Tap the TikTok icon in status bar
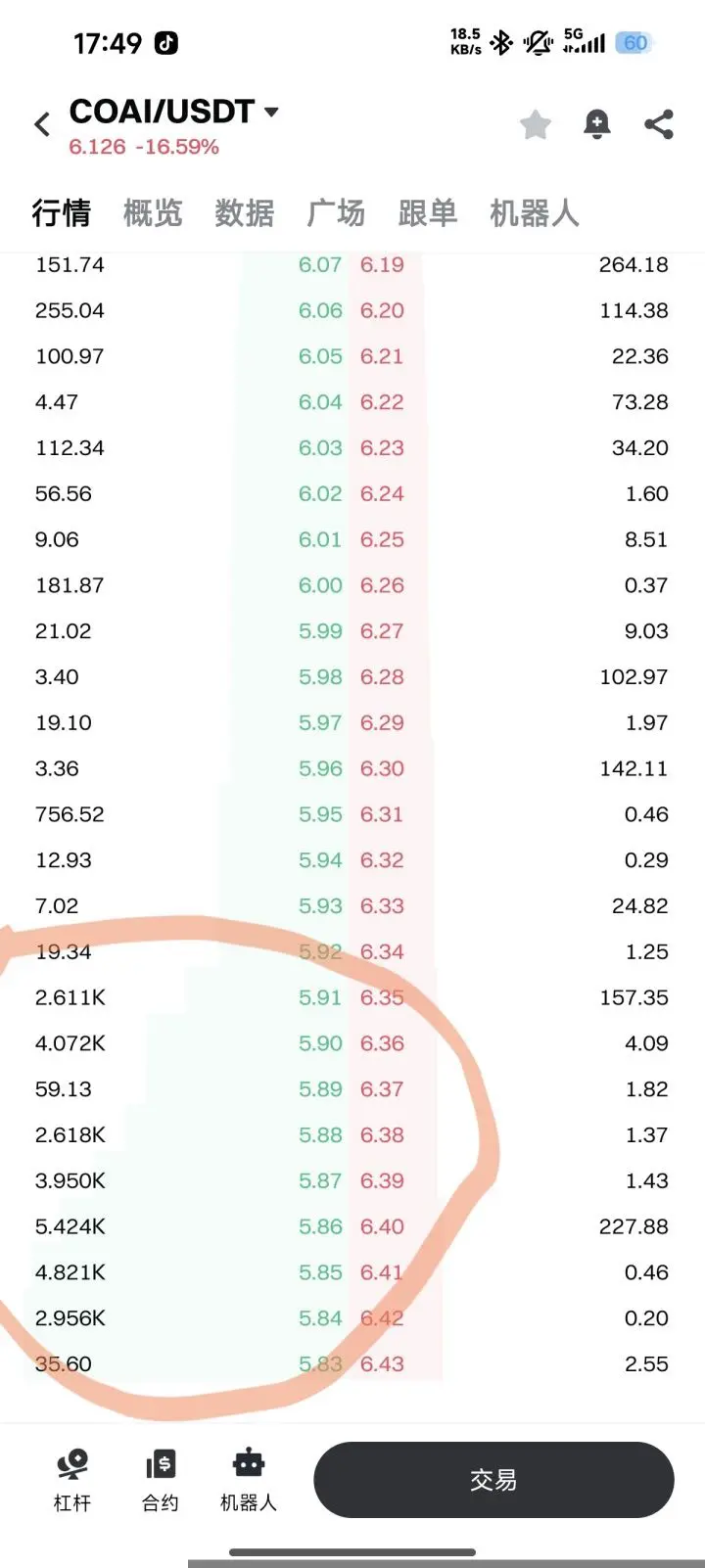Viewport: 705px width, 1568px height. (x=166, y=43)
